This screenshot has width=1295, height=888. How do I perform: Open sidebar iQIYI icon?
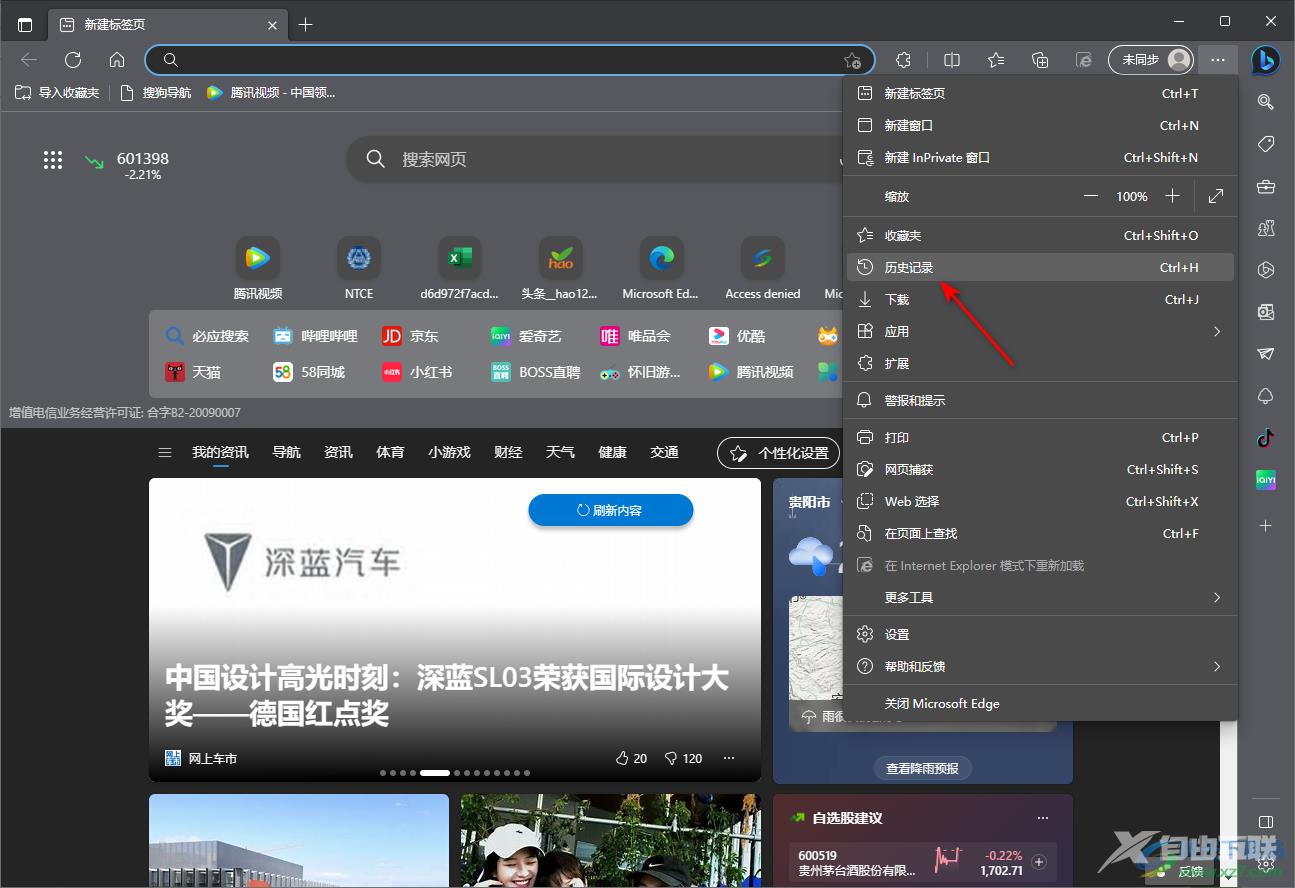pos(1266,480)
